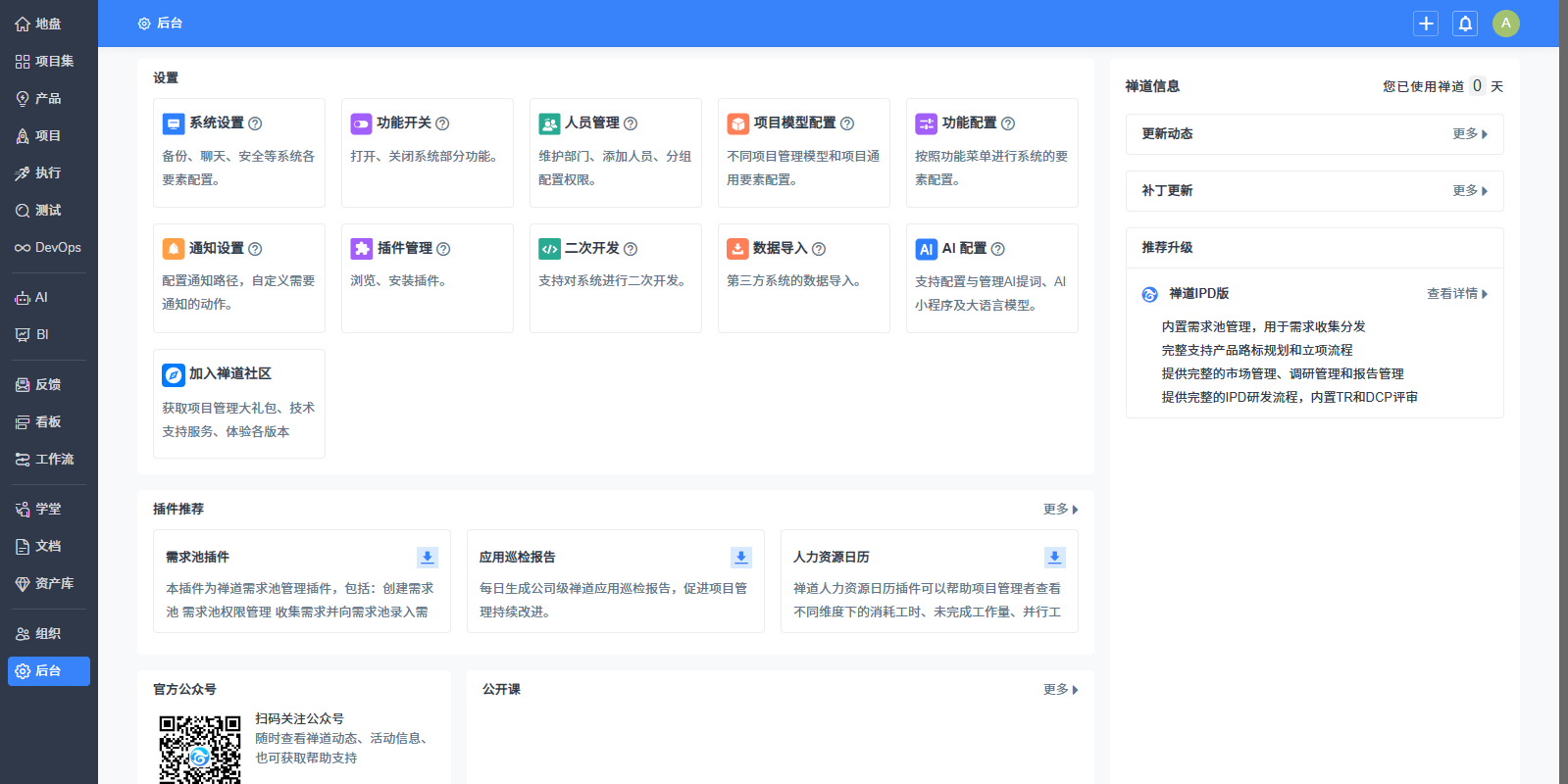Download the 人力资源日历 plugin
The image size is (1568, 784).
1055,557
